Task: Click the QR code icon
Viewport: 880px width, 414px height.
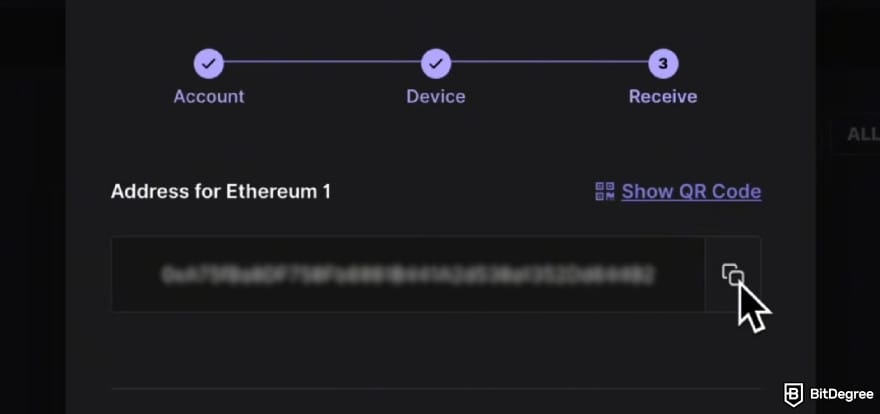Action: 604,191
